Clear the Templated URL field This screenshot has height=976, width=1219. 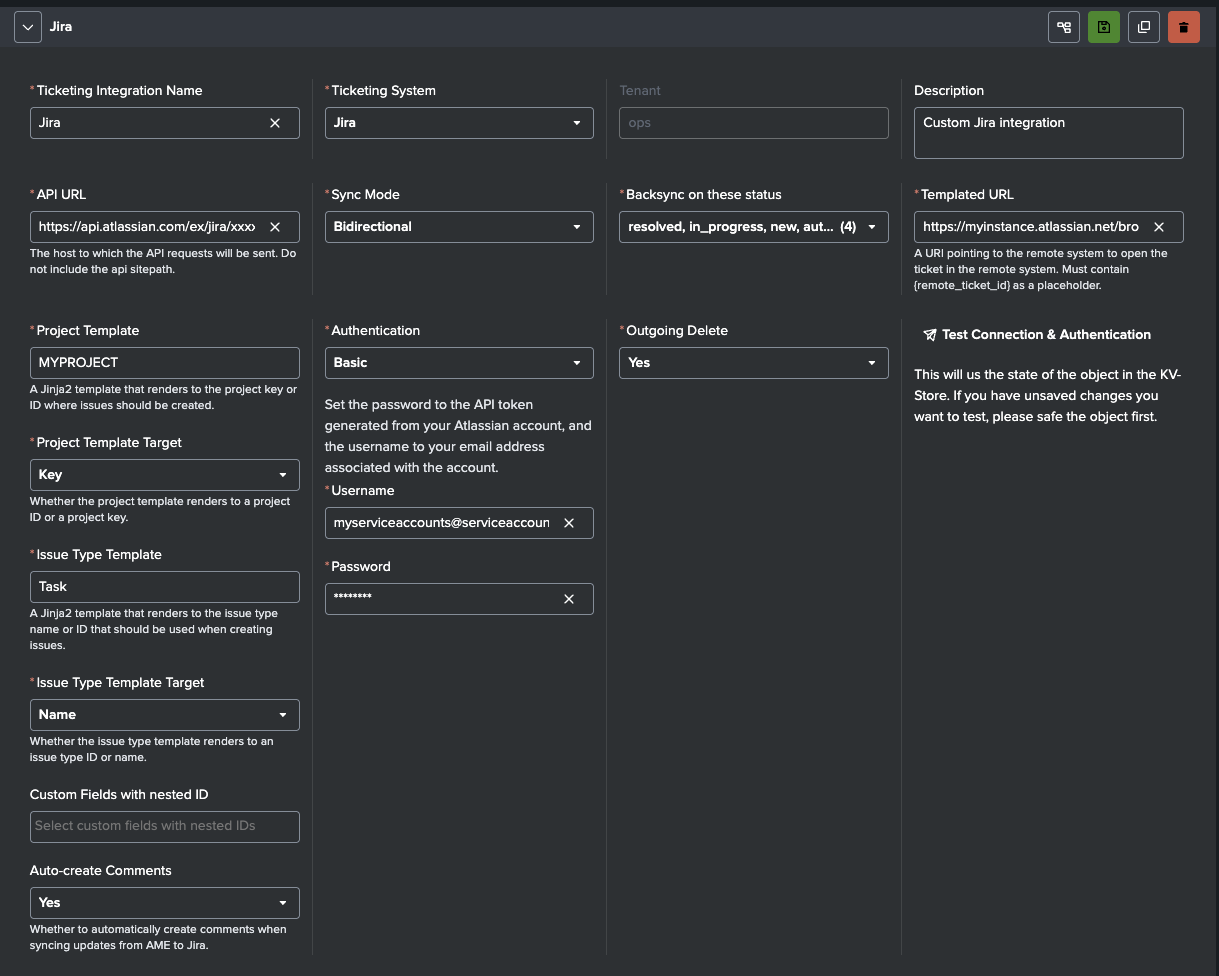point(1159,226)
